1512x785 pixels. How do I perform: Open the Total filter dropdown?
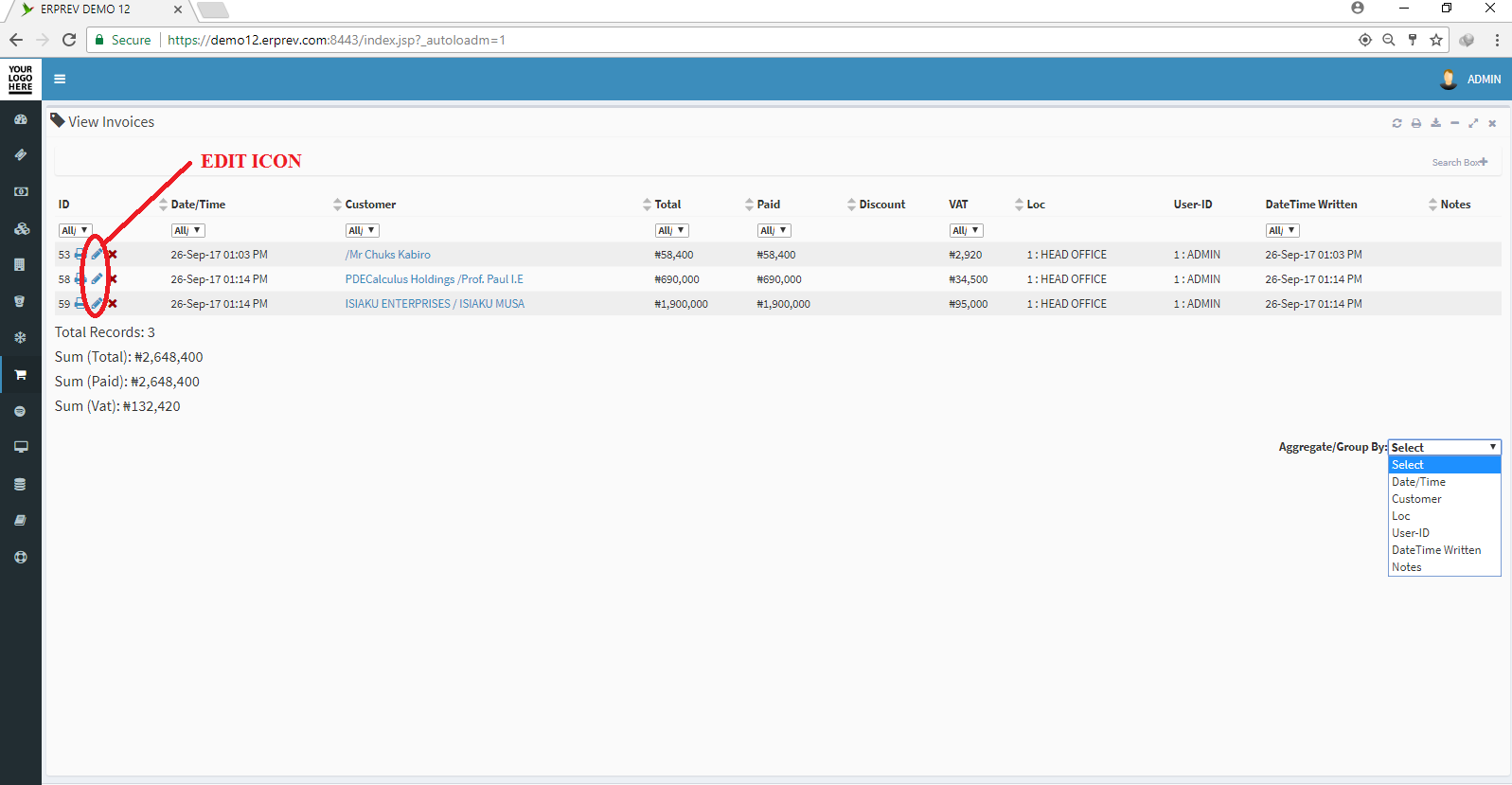point(671,230)
